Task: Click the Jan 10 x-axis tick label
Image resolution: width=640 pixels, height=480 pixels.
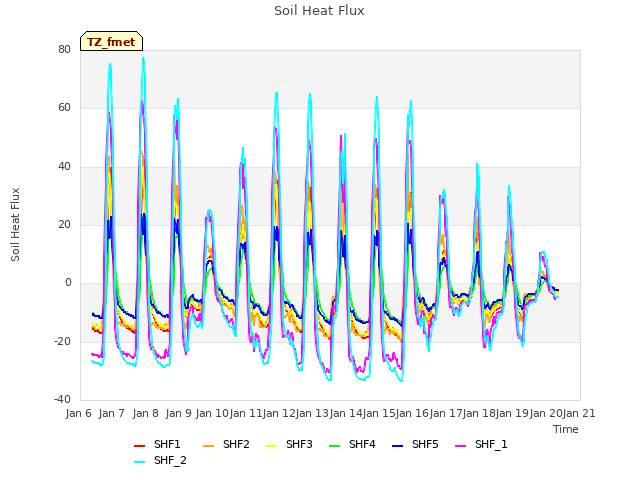Action: (x=212, y=413)
